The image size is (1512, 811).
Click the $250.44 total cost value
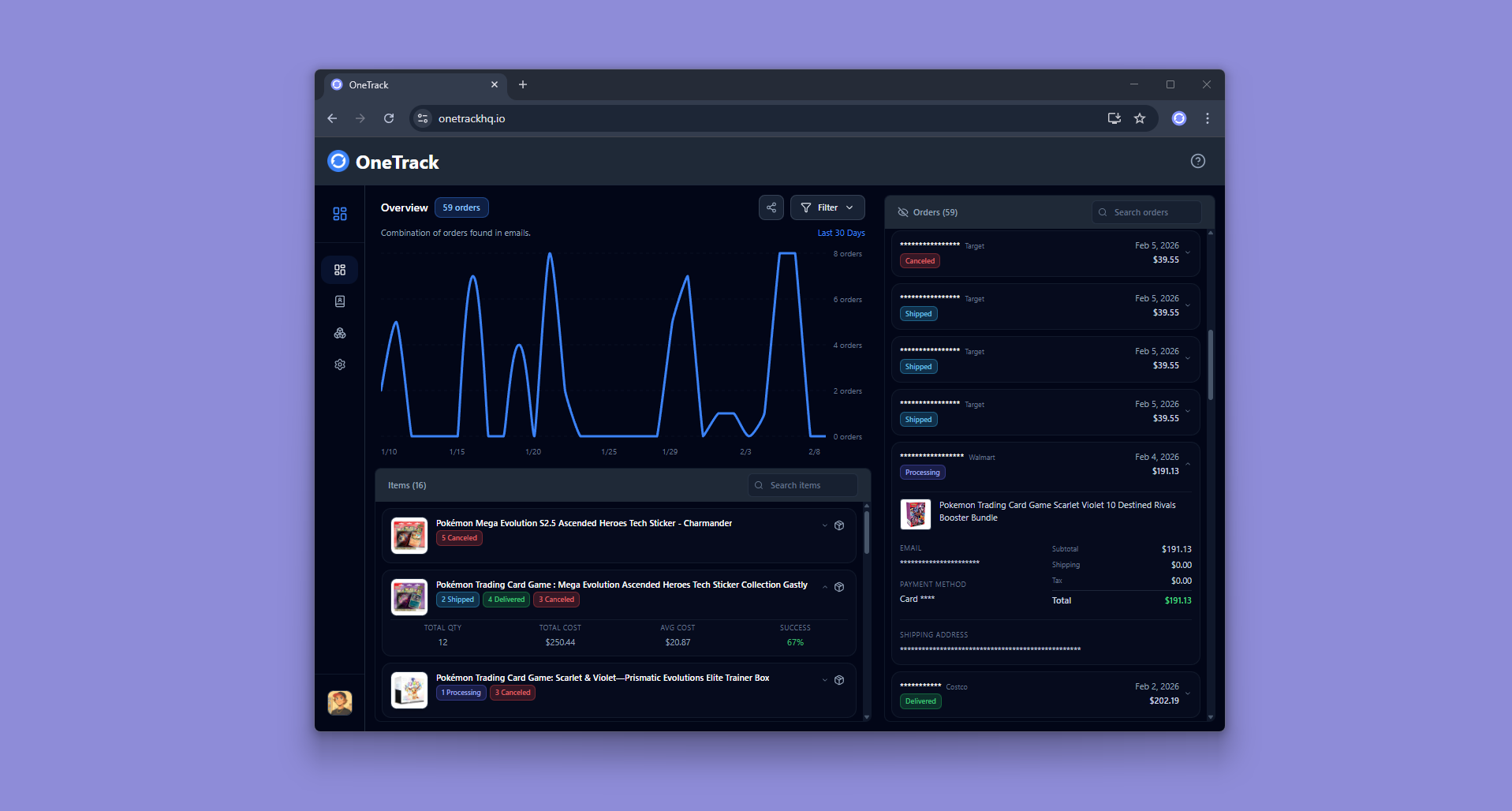pos(560,642)
